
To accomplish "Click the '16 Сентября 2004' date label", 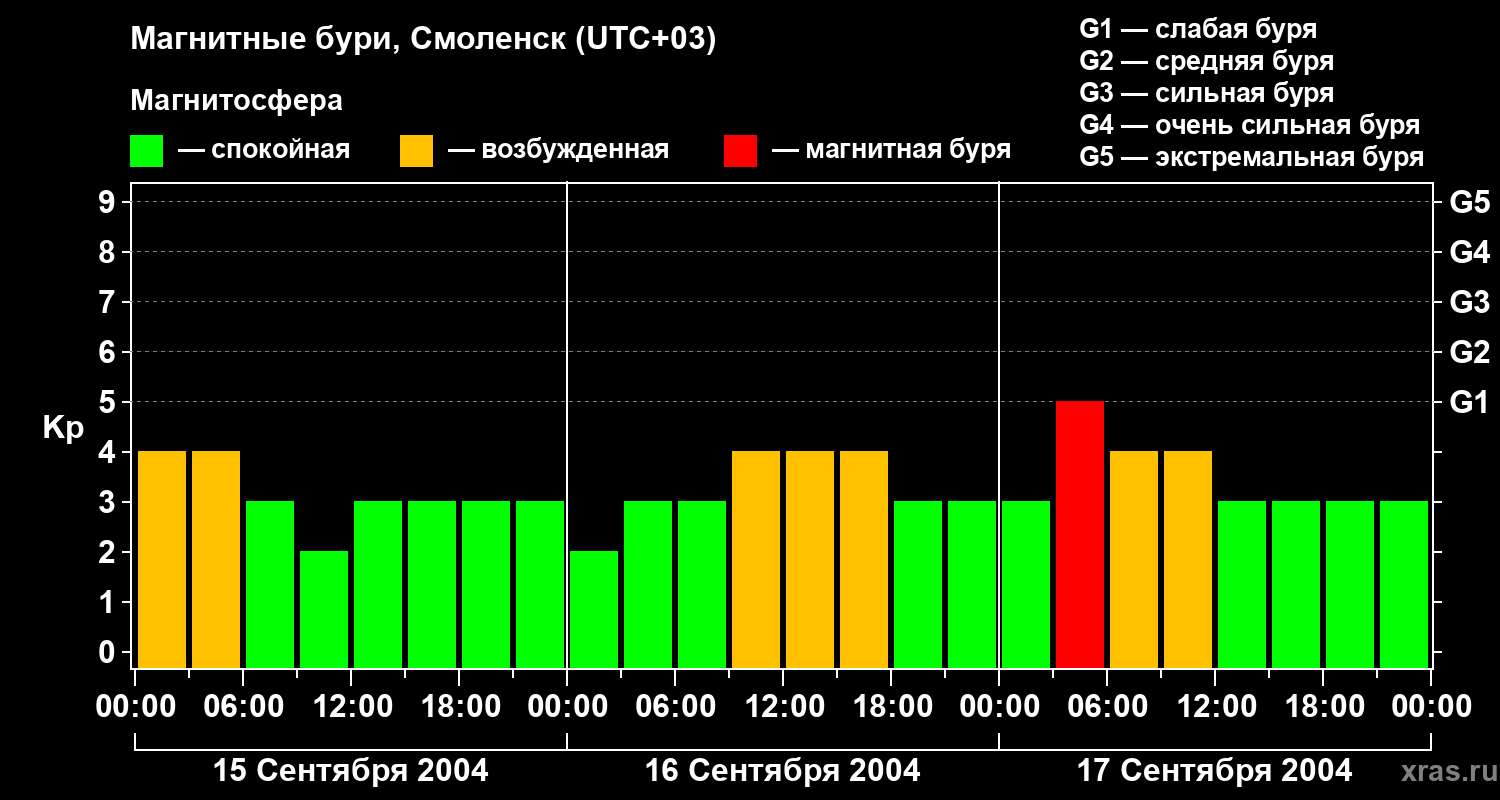I will click(783, 771).
